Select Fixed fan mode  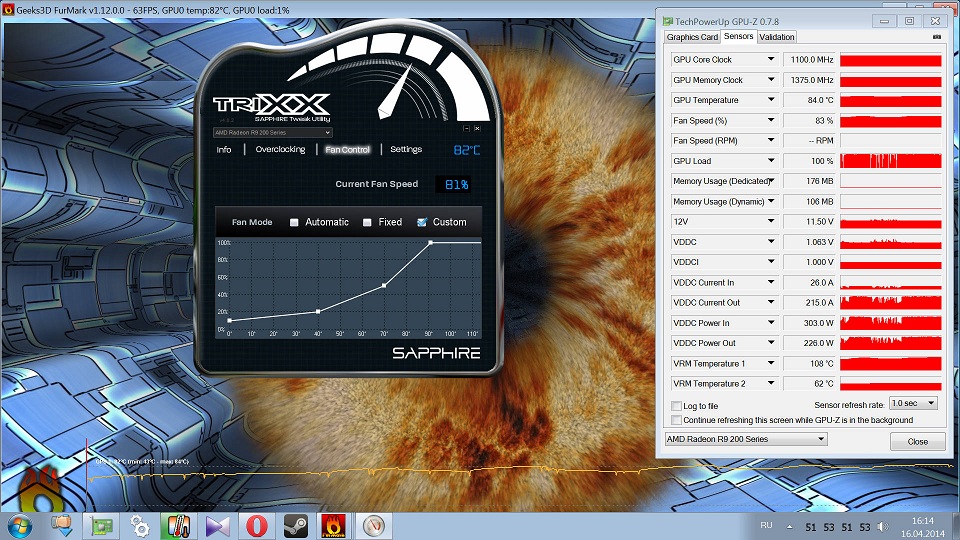[367, 222]
